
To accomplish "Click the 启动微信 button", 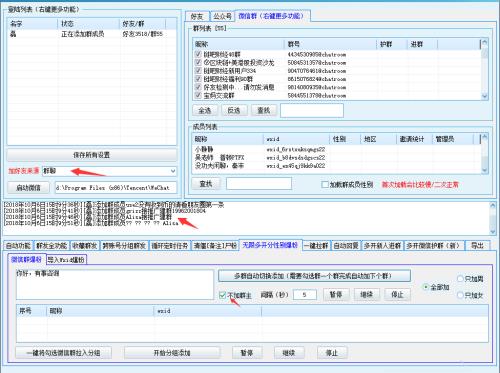I will point(28,188).
